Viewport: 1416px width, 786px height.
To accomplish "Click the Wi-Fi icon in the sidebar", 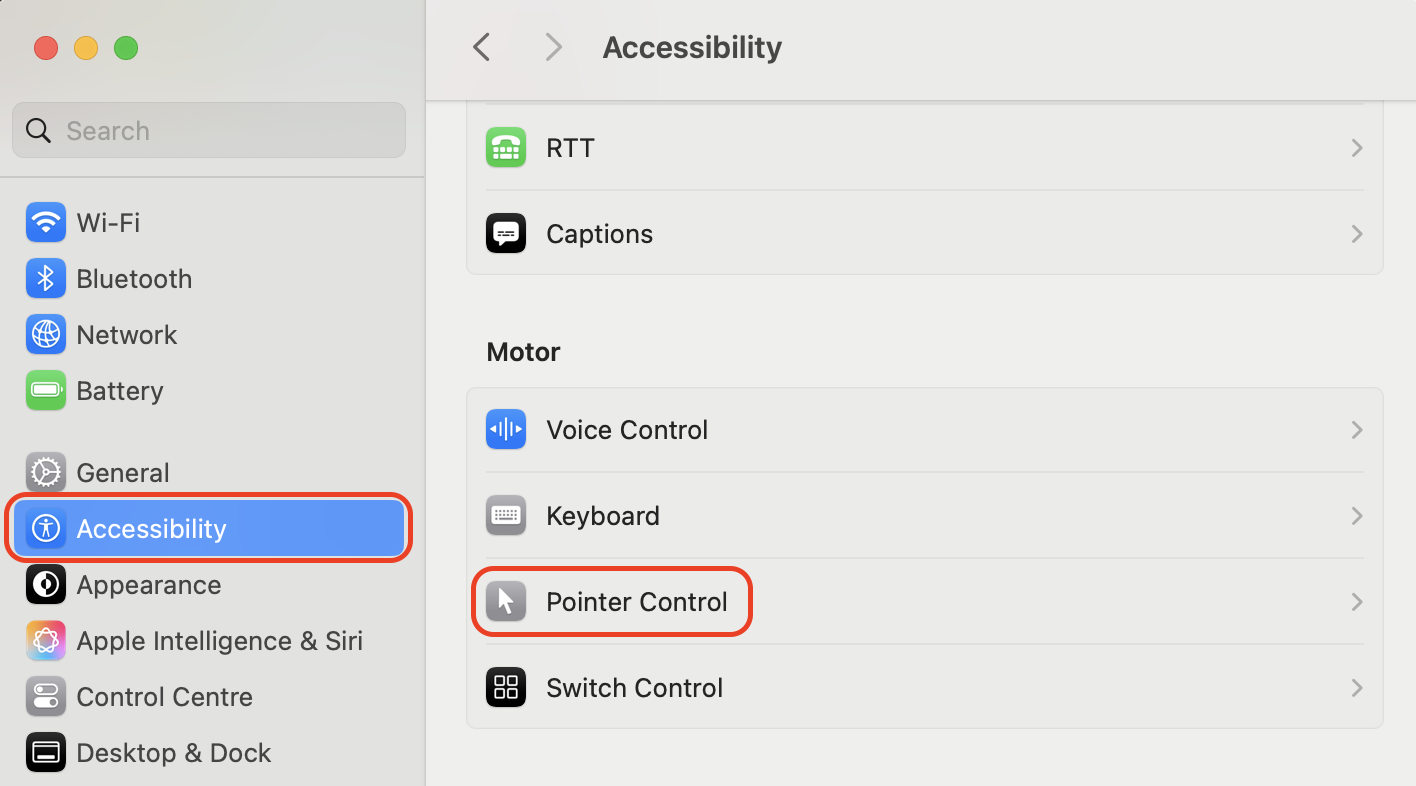I will point(44,222).
